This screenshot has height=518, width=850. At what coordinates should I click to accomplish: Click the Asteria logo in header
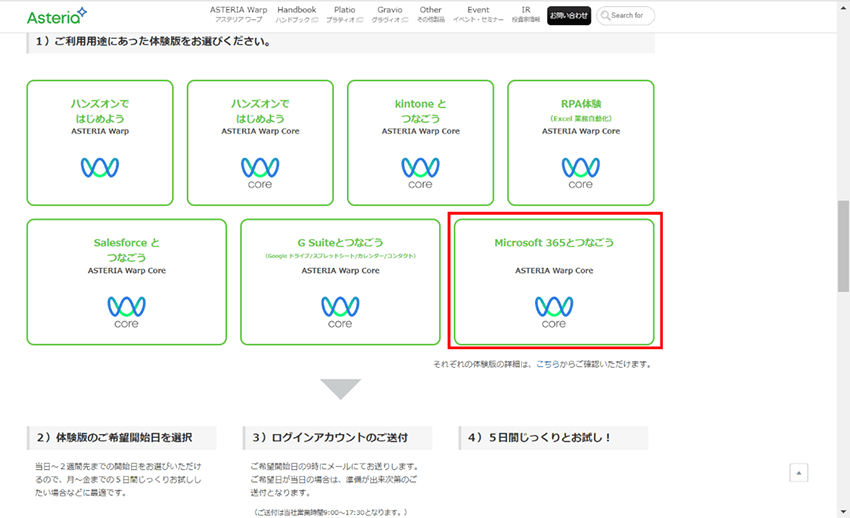pyautogui.click(x=56, y=16)
